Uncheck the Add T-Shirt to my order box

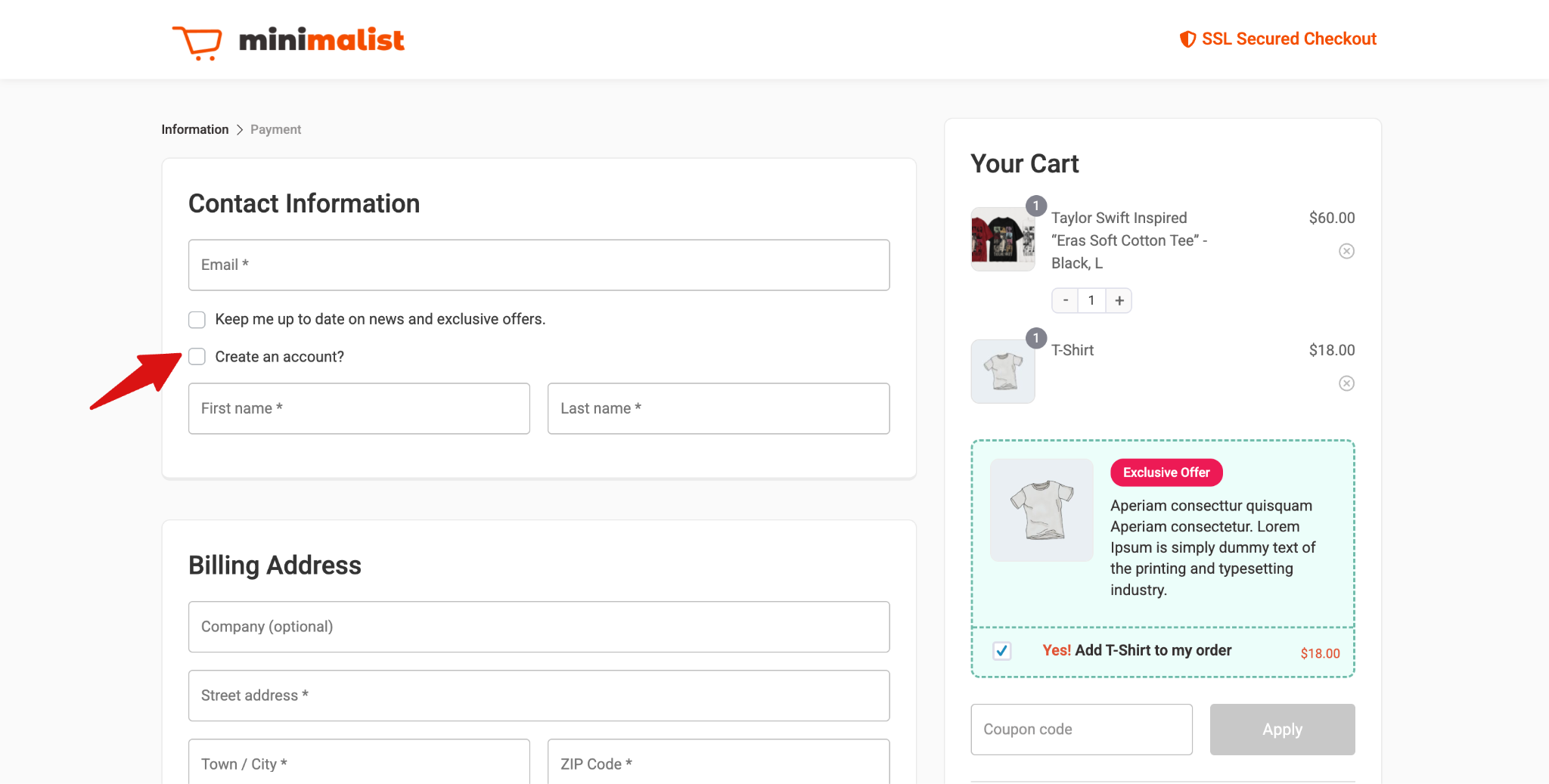pyautogui.click(x=1001, y=650)
